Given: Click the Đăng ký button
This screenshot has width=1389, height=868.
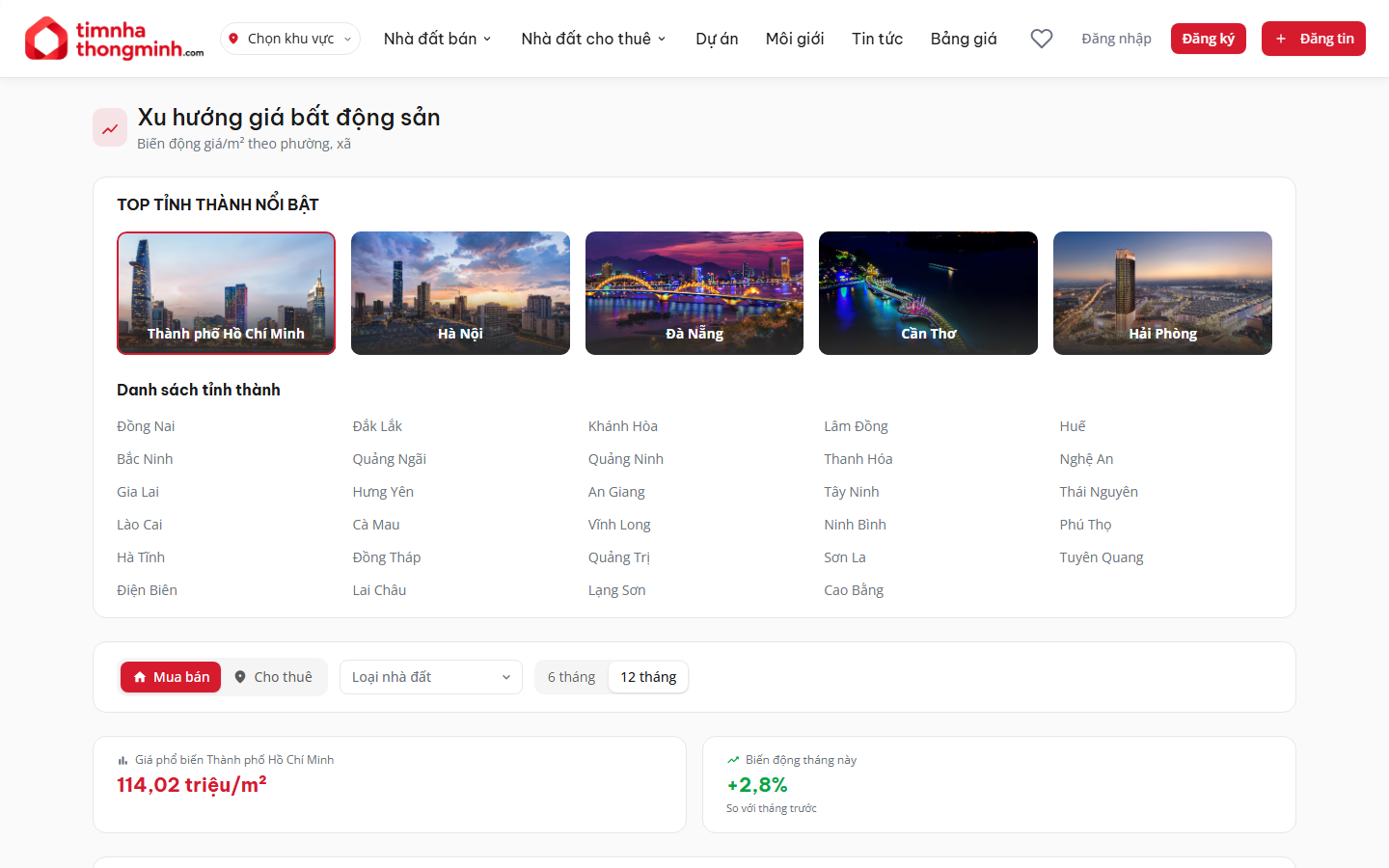Looking at the screenshot, I should coord(1209,39).
